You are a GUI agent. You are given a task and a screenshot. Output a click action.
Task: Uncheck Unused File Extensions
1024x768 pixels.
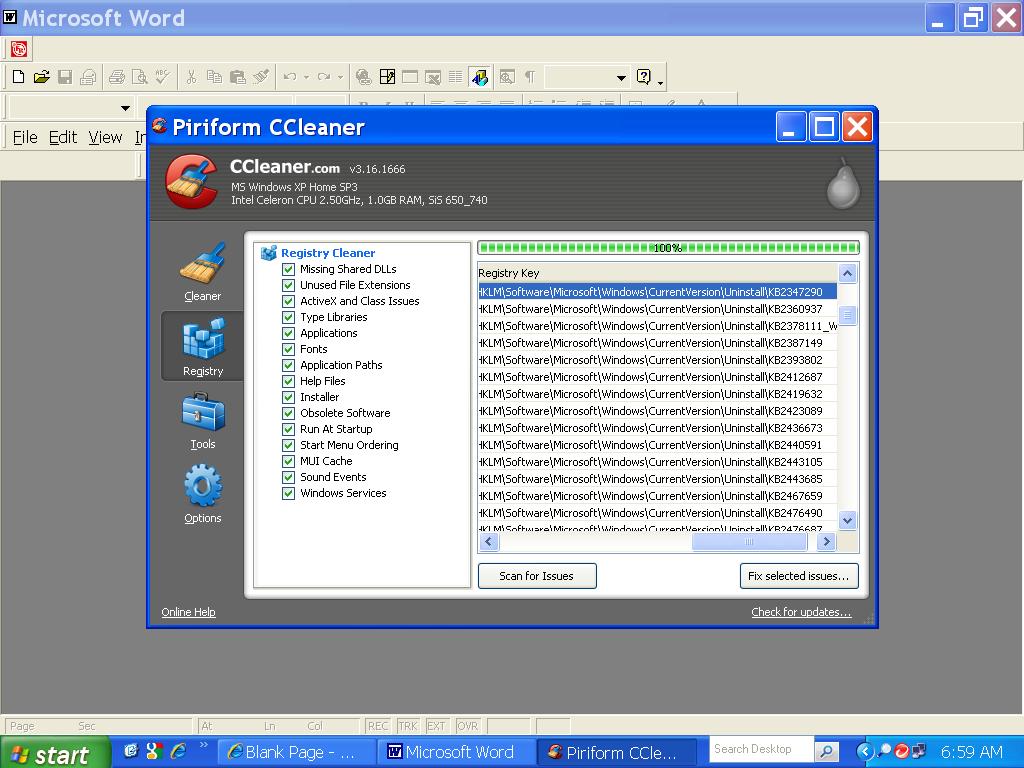click(x=288, y=285)
